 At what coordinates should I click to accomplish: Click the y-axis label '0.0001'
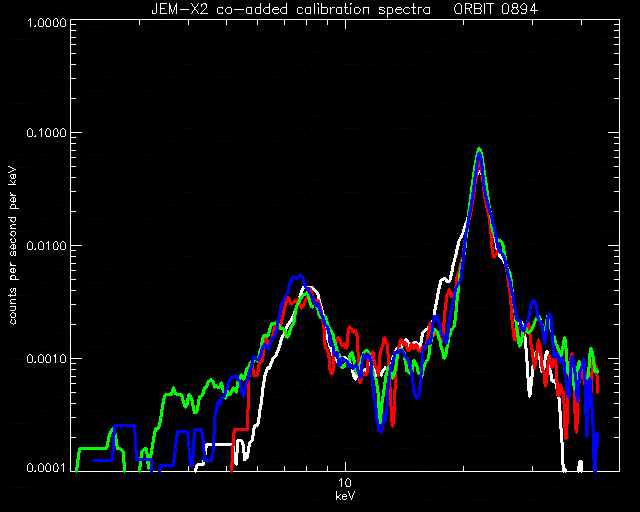tap(46, 467)
